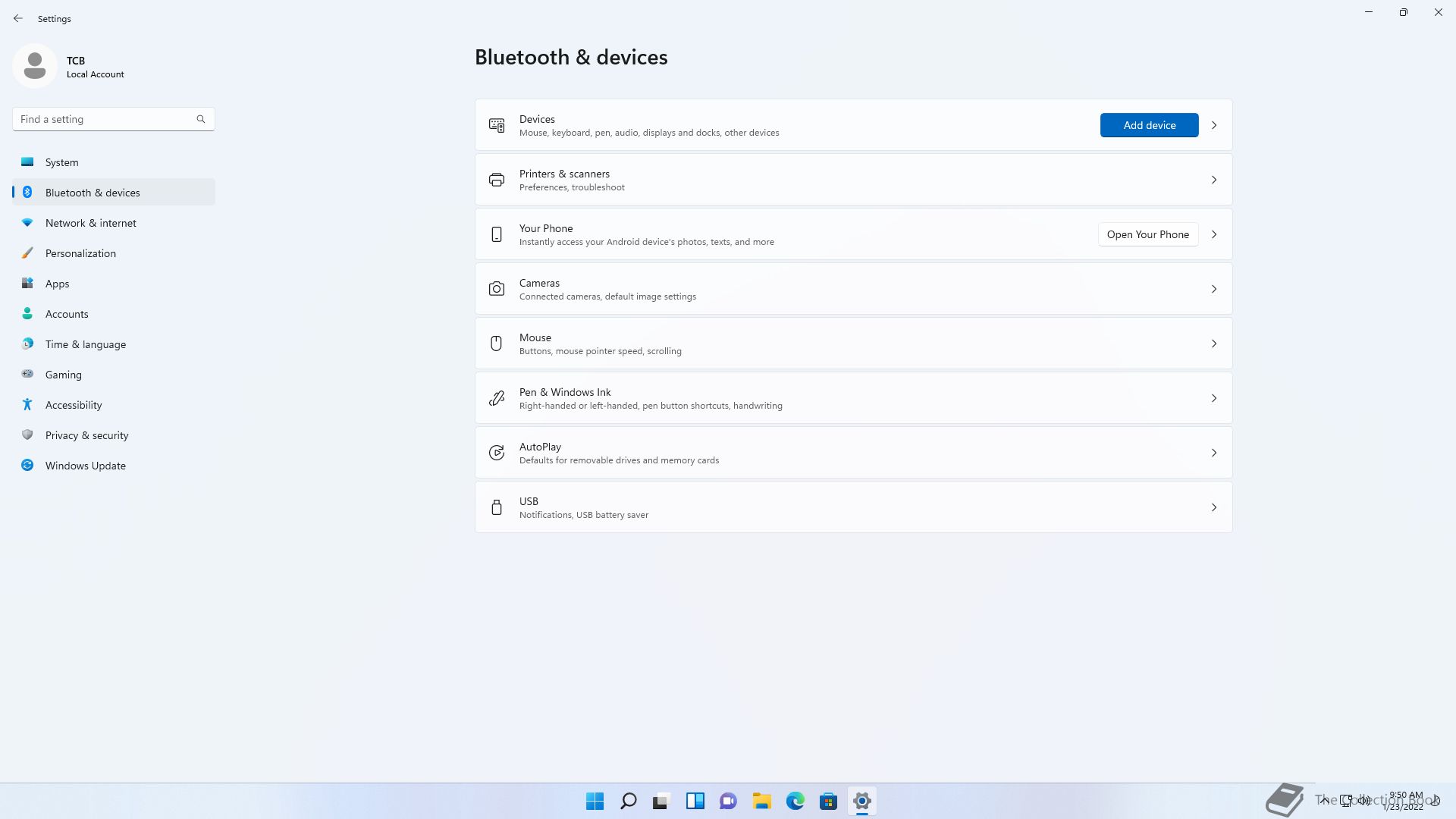Image resolution: width=1456 pixels, height=819 pixels.
Task: Click the USB drive icon
Action: tap(497, 507)
